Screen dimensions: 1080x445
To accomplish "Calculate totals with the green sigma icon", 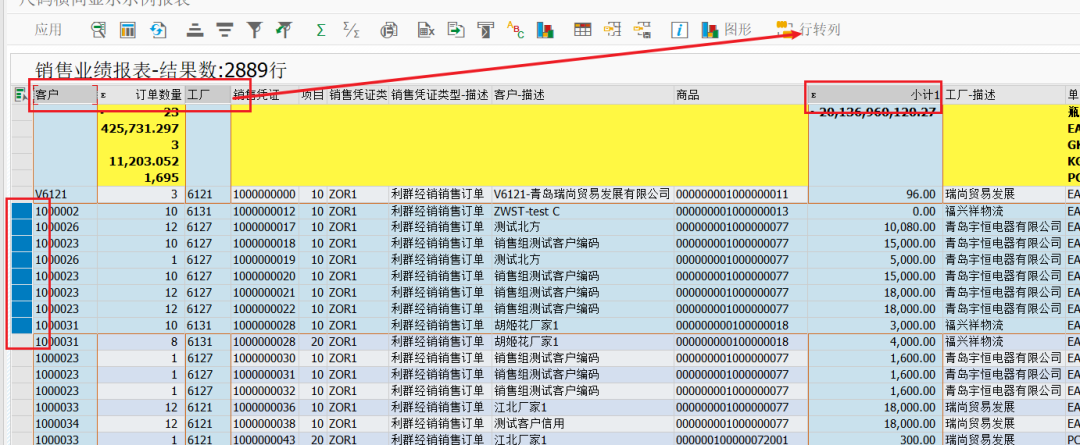I will click(320, 30).
